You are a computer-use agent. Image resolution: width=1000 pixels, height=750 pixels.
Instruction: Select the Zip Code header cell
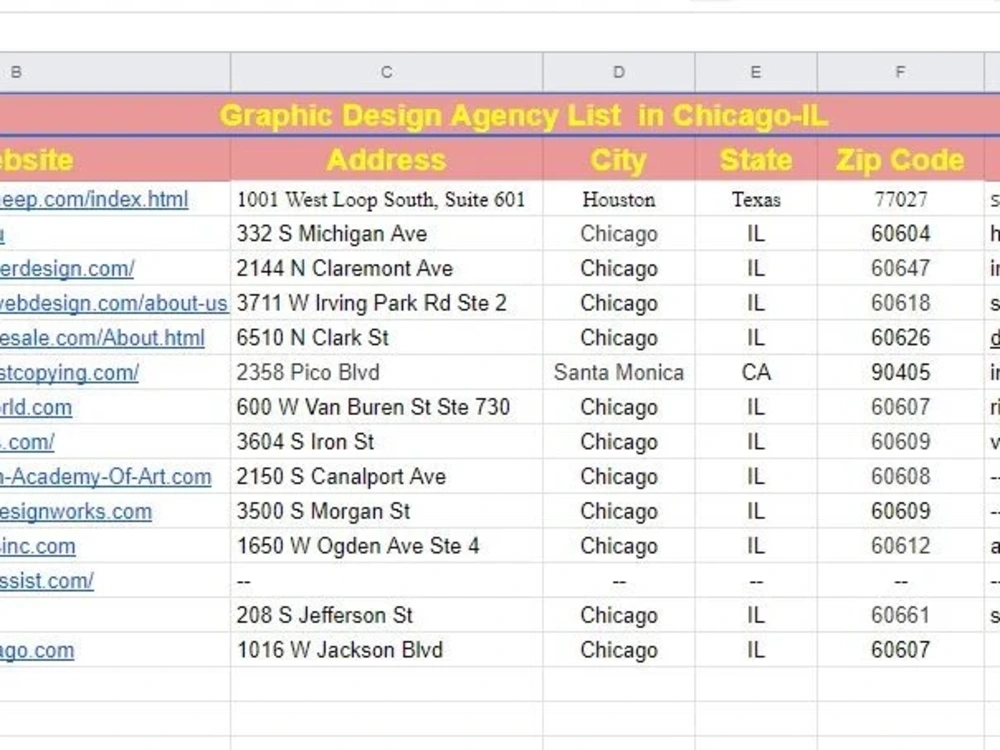tap(899, 159)
